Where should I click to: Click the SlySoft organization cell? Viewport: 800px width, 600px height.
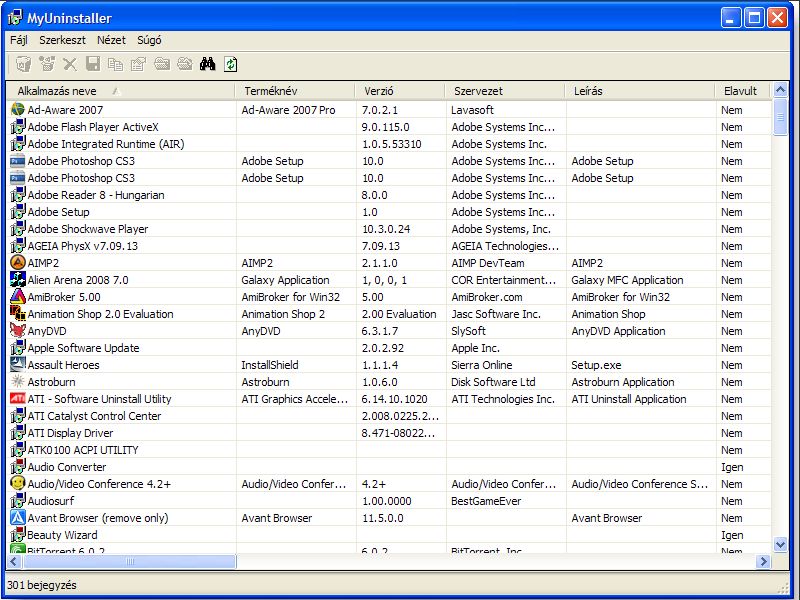click(468, 331)
